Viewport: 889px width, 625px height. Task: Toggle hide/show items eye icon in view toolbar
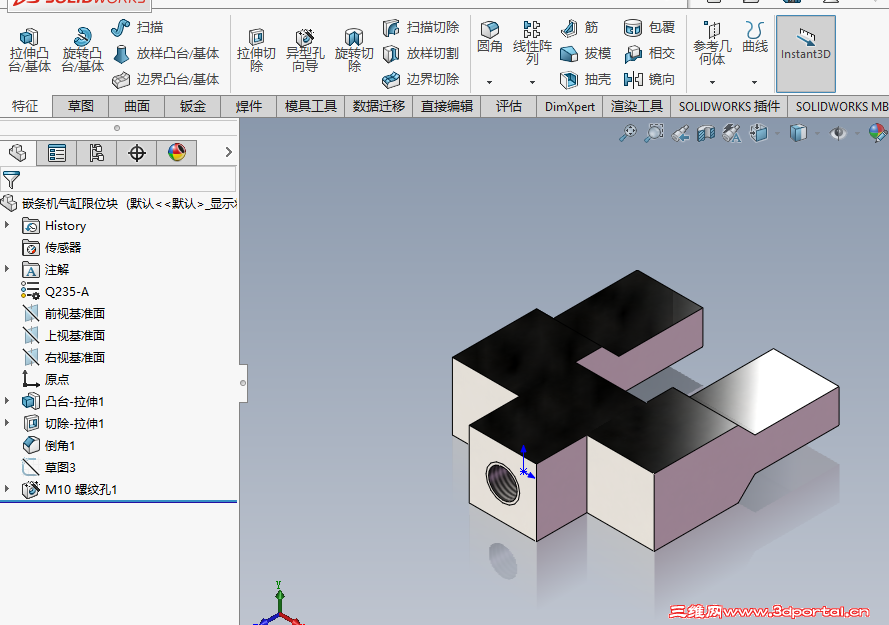pos(838,133)
